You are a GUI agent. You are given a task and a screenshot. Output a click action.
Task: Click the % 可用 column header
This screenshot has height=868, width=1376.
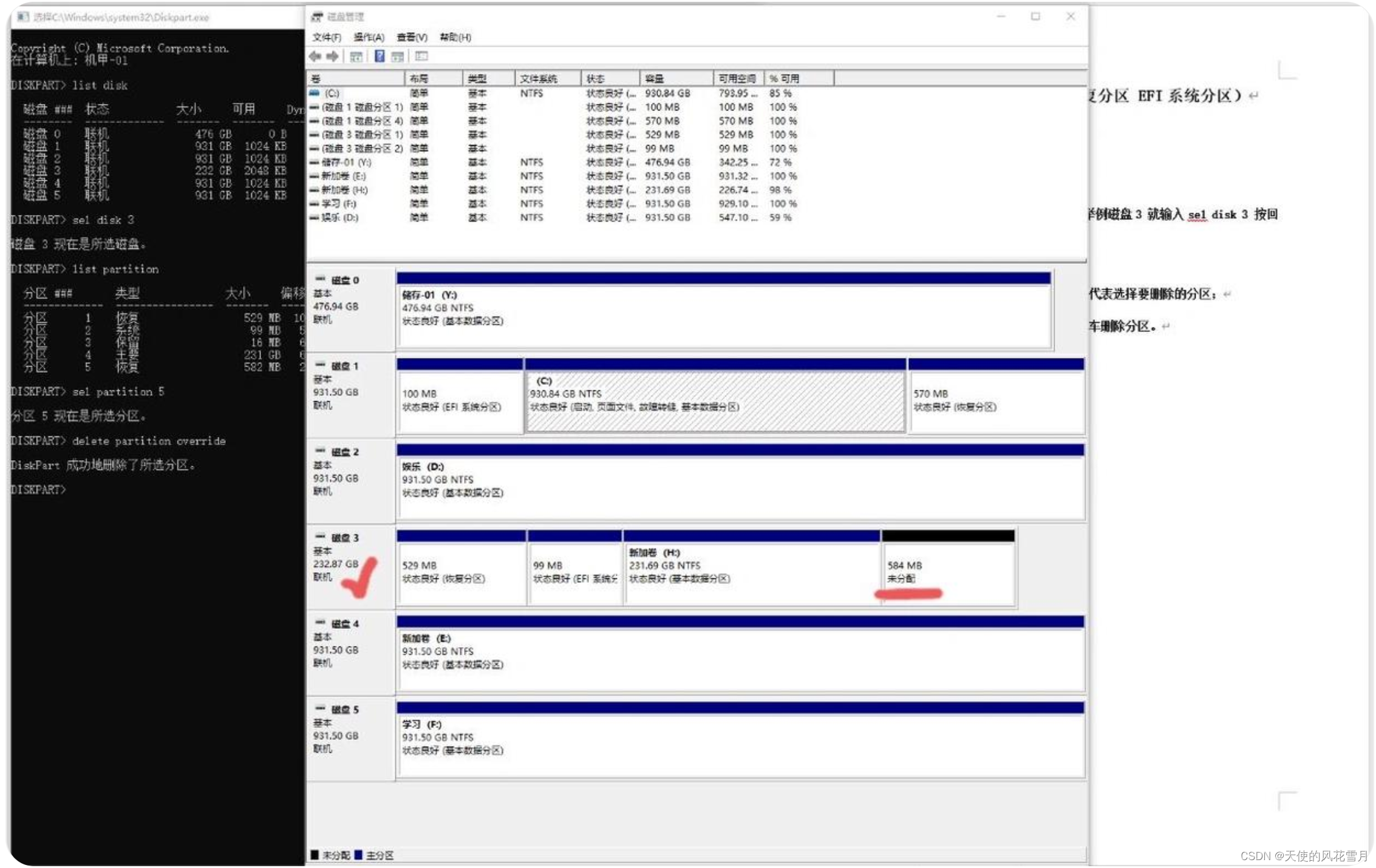pyautogui.click(x=799, y=78)
